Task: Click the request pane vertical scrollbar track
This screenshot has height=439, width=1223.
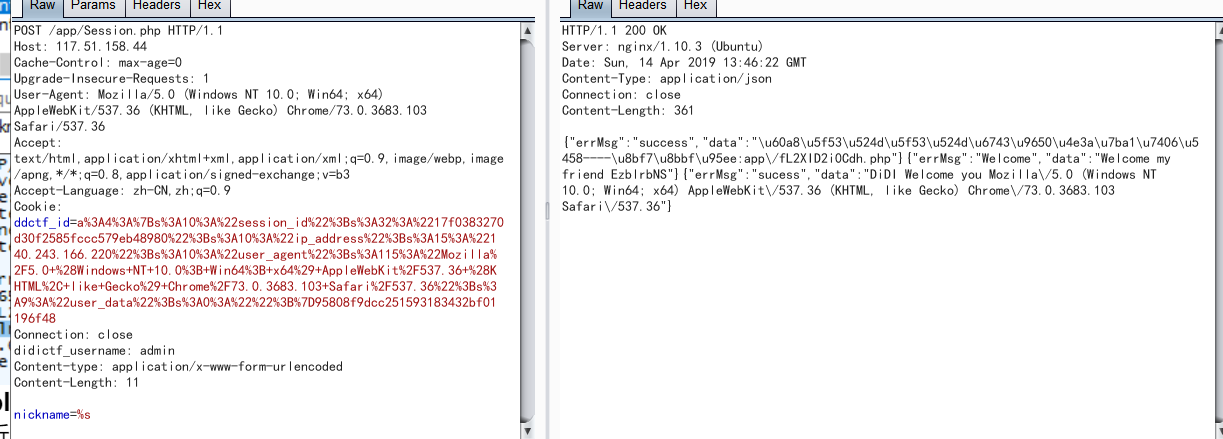Action: [528, 230]
